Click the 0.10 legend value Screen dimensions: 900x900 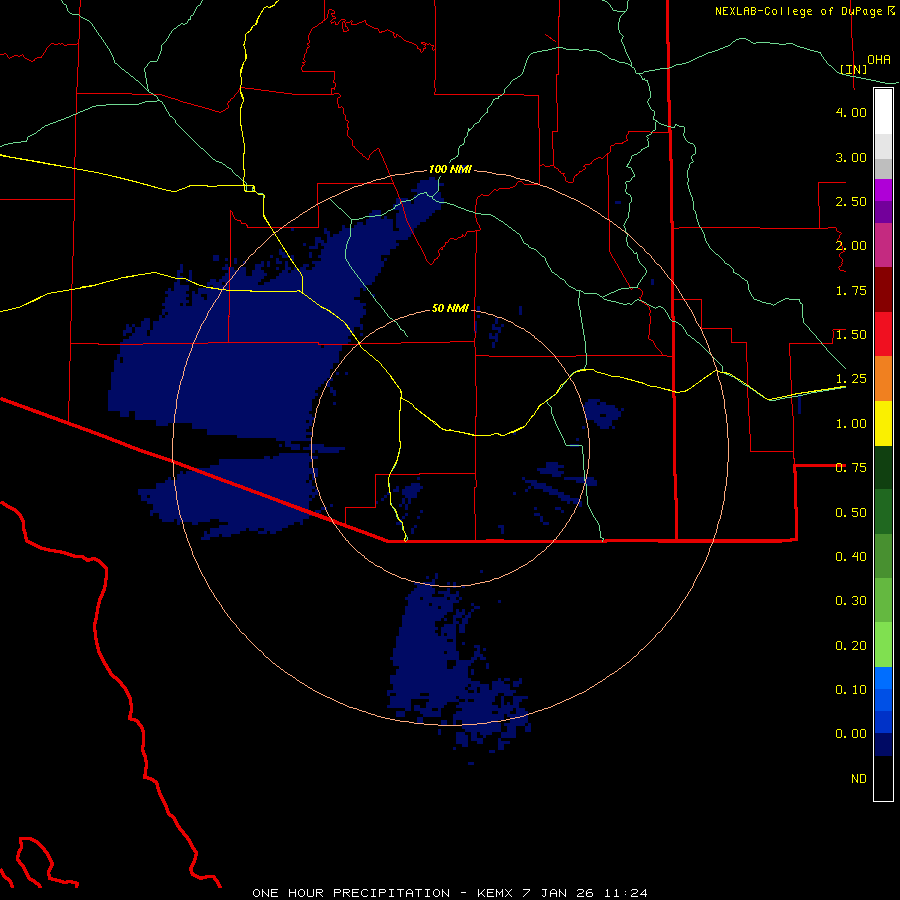click(x=851, y=690)
